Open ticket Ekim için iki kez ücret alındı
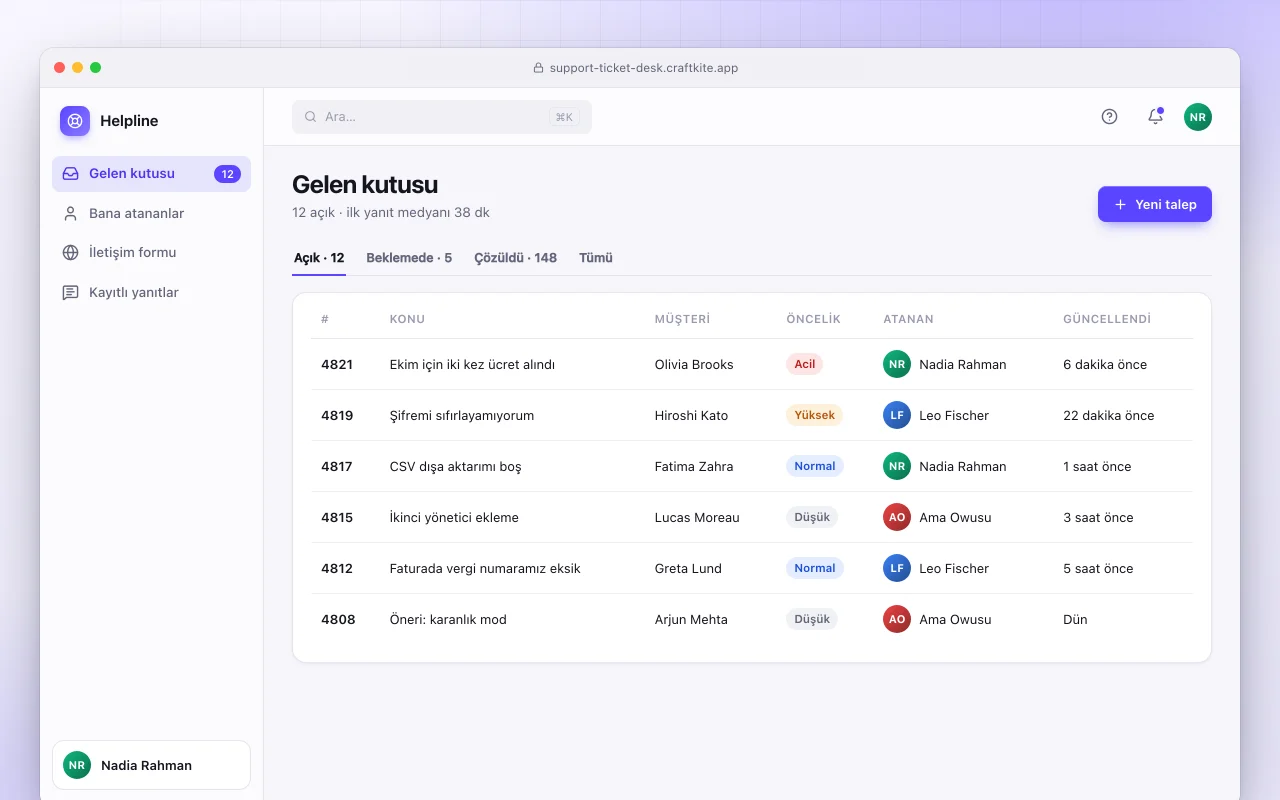Screen dimensions: 1280x800 coord(472,365)
